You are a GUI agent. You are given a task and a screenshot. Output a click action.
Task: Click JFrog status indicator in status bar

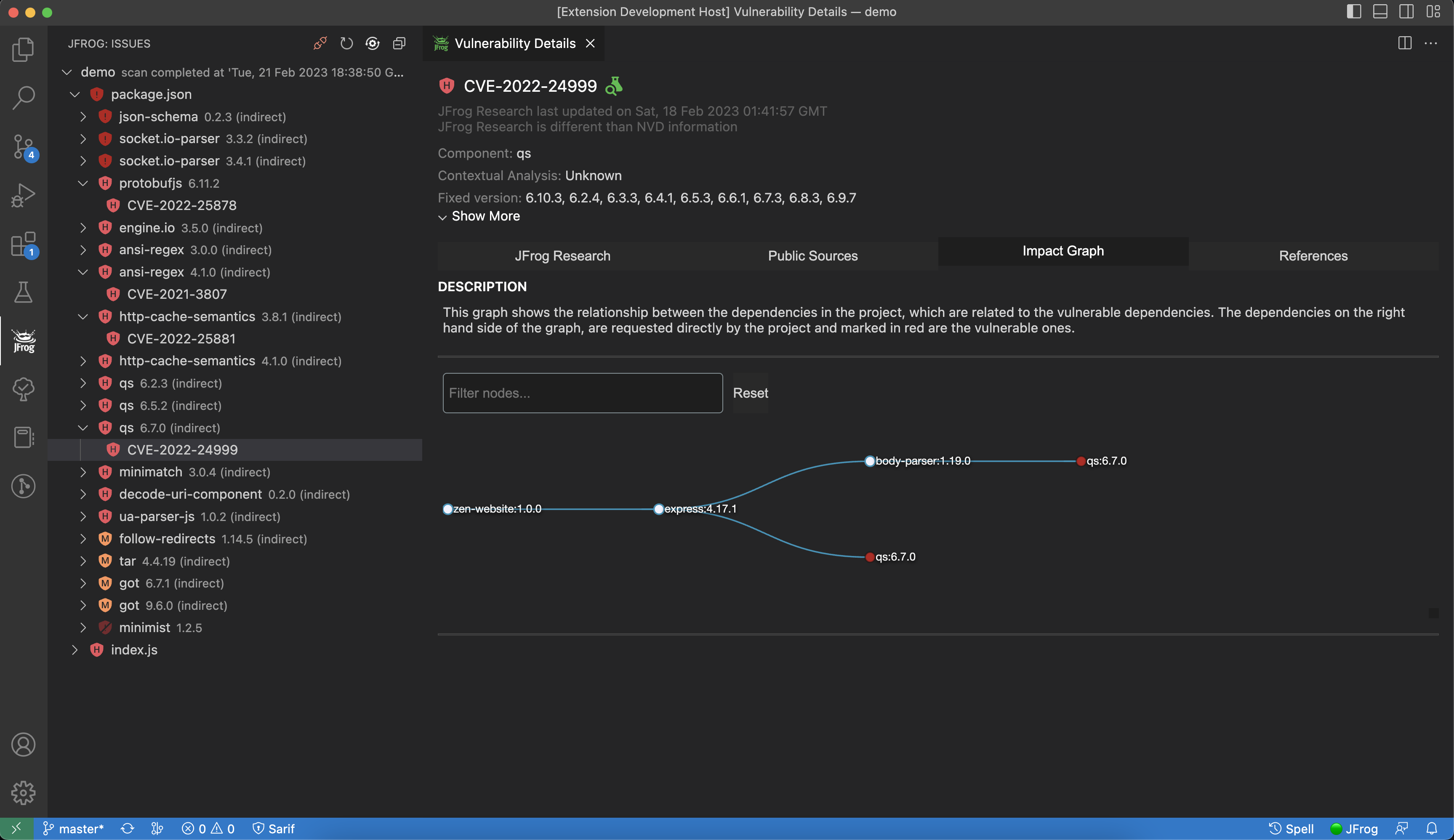(1354, 829)
